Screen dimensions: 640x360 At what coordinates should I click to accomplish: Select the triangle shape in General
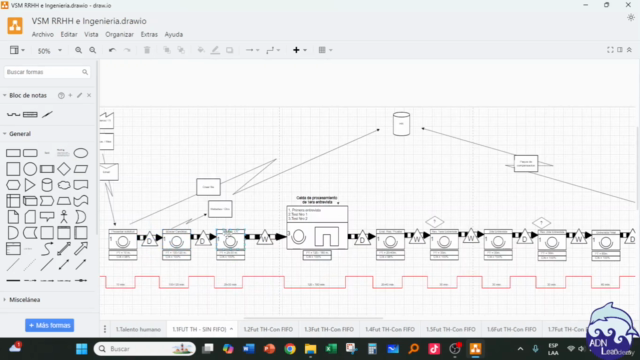click(x=30, y=185)
